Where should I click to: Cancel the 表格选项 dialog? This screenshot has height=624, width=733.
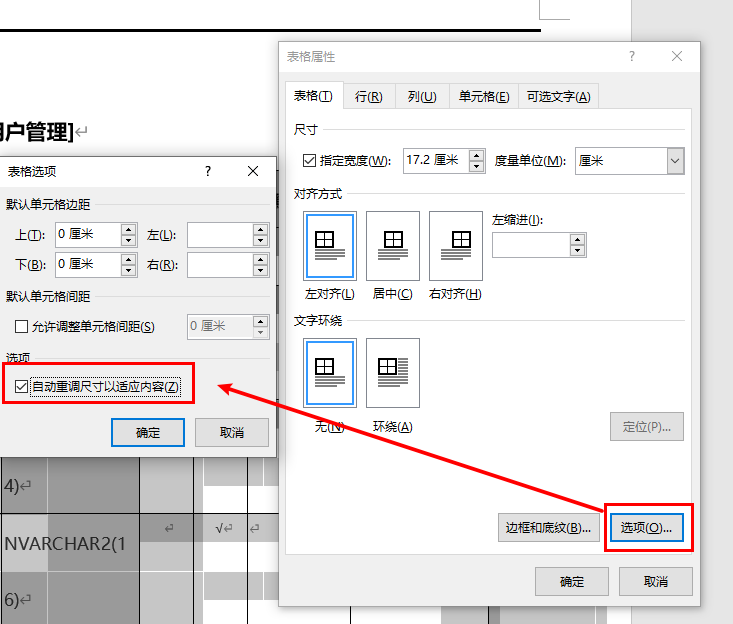(x=232, y=432)
